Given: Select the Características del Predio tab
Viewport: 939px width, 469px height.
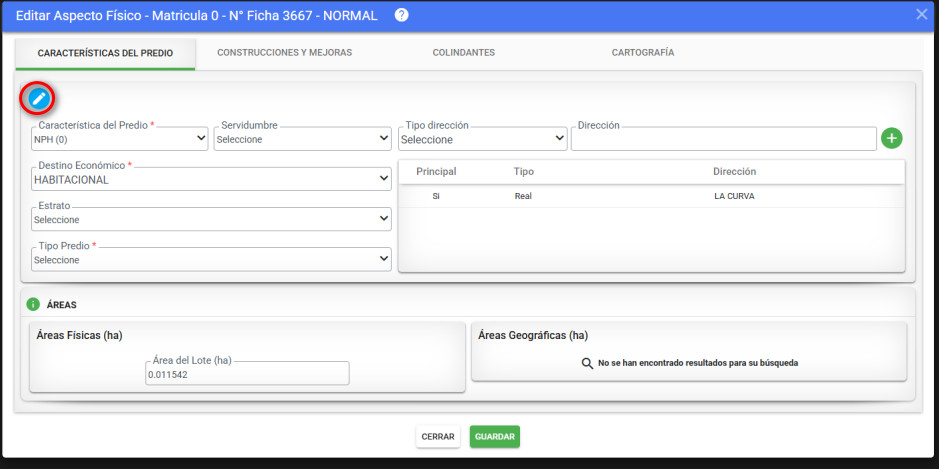Looking at the screenshot, I should point(105,52).
